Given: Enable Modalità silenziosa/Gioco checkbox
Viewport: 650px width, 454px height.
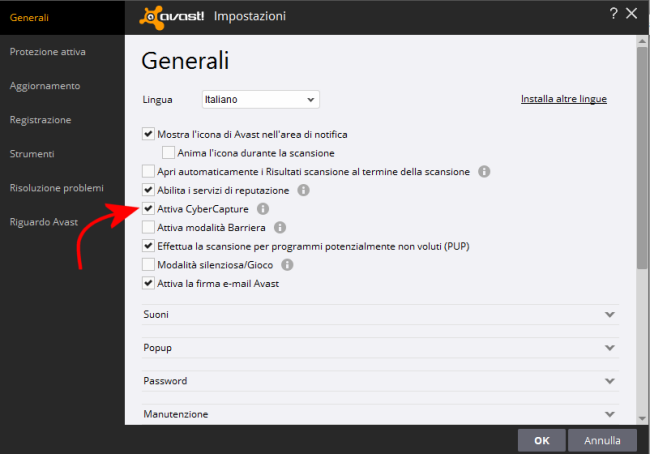Looking at the screenshot, I should 148,265.
